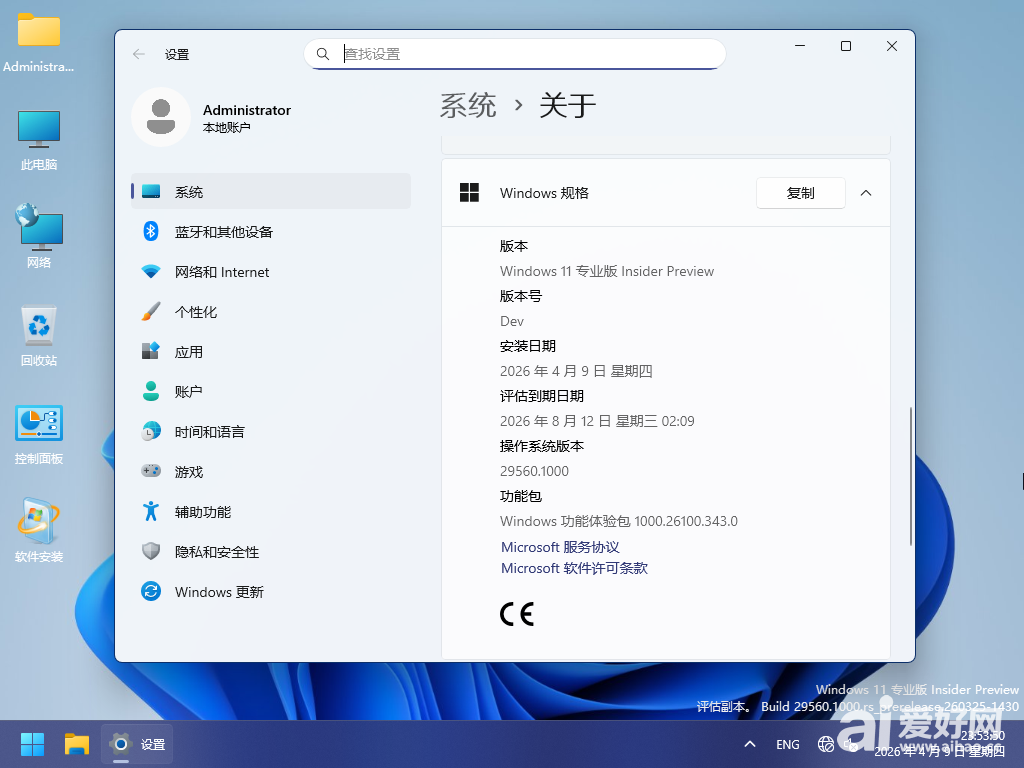
Task: Open 软件安装 desktop icon
Action: point(39,530)
